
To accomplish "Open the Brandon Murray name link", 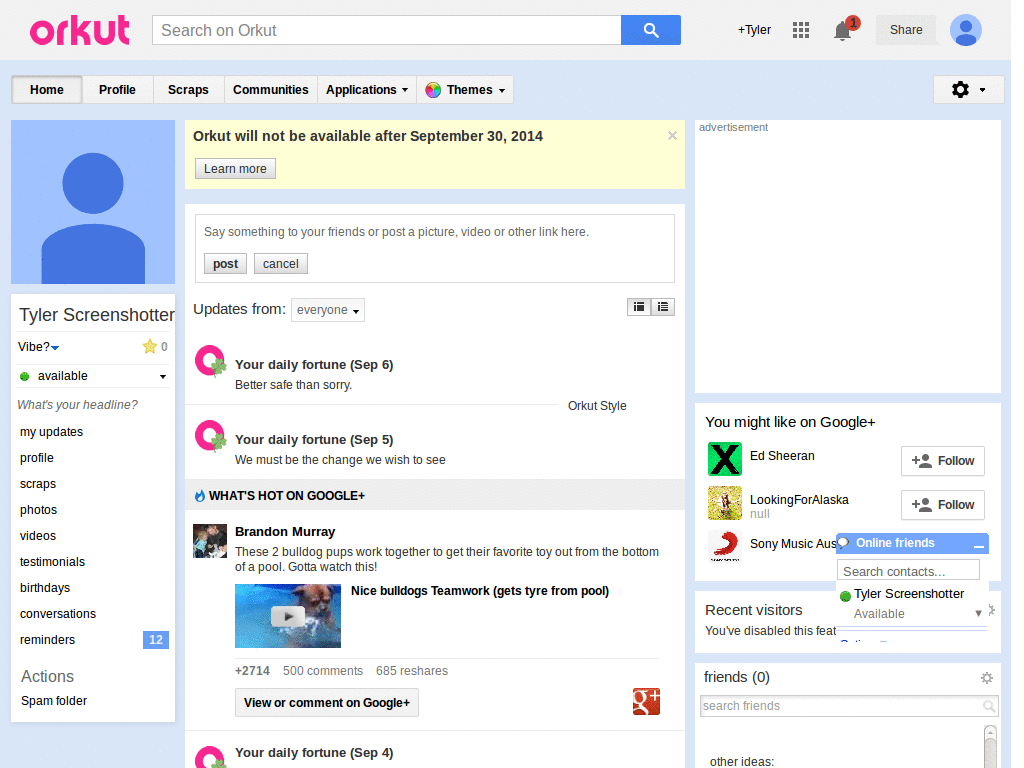I will coord(285,532).
